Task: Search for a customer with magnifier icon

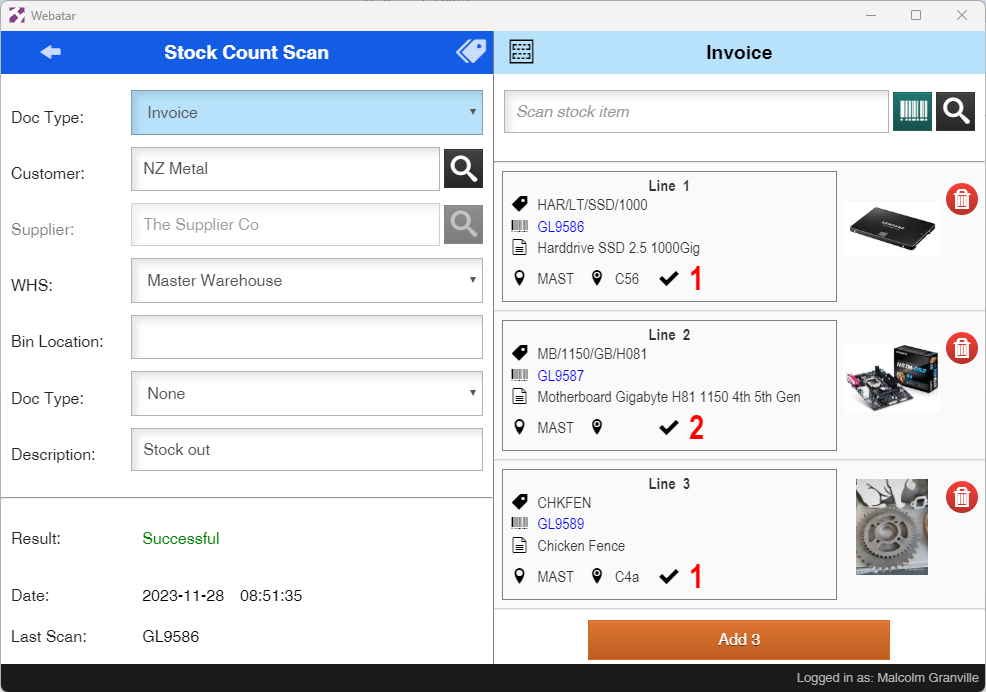Action: [463, 169]
